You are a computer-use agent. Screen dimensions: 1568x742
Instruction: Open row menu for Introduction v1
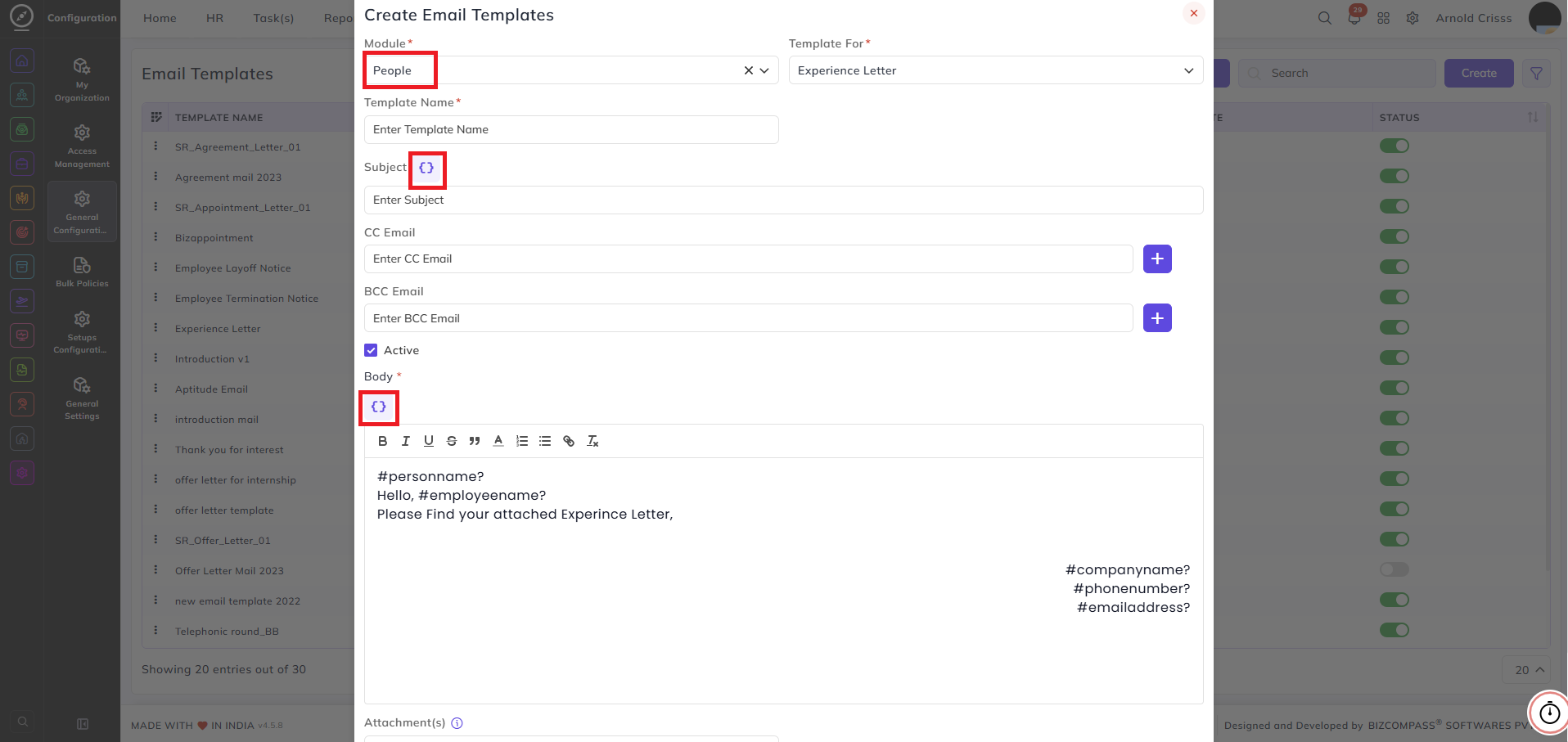(155, 358)
